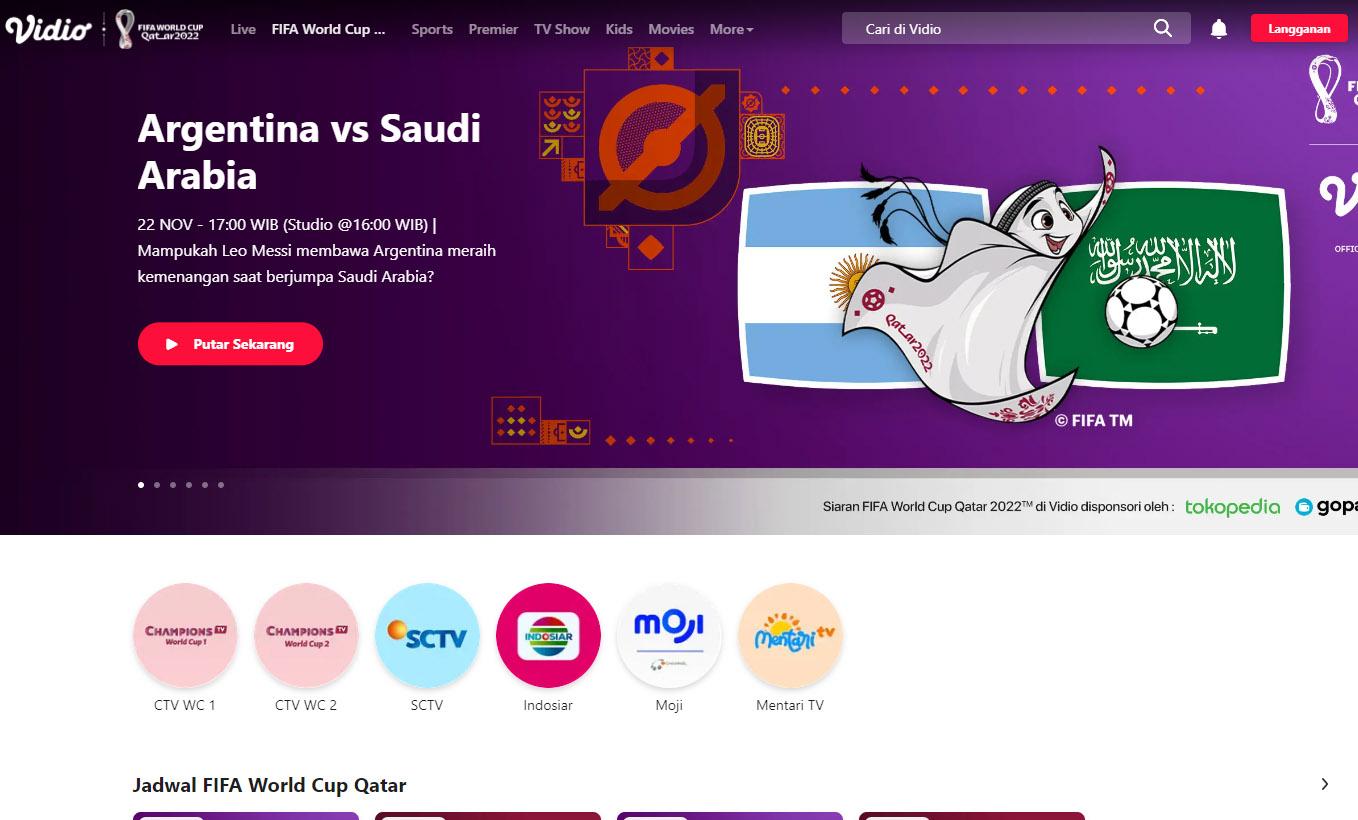1358x820 pixels.
Task: Open the Moji channel icon
Action: pos(669,635)
